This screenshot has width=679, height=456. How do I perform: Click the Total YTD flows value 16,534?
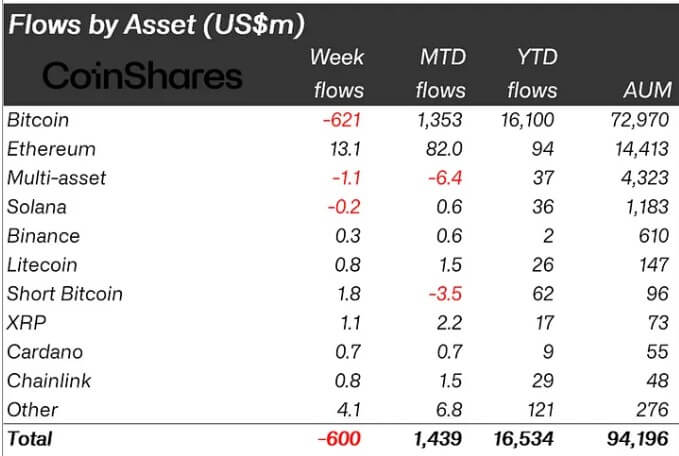click(x=524, y=439)
